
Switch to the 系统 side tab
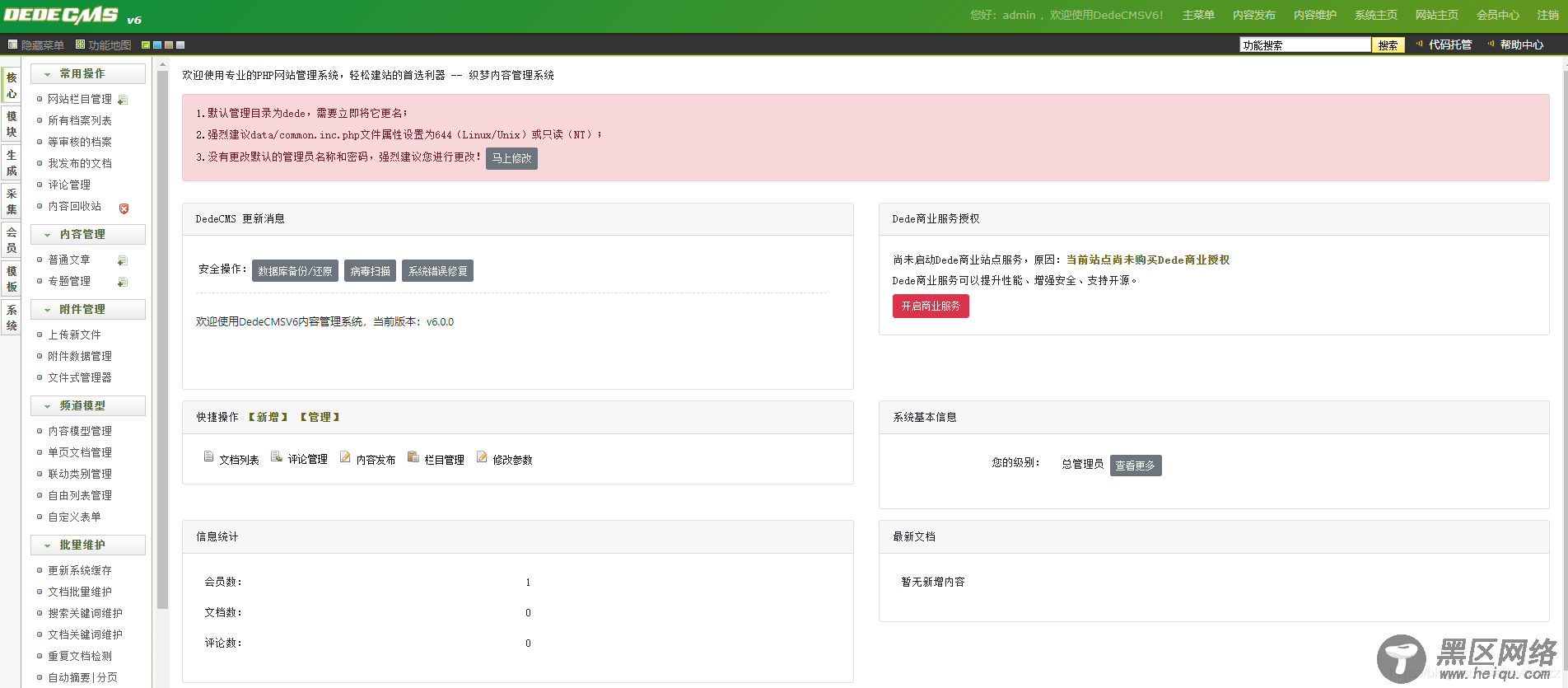(12, 317)
